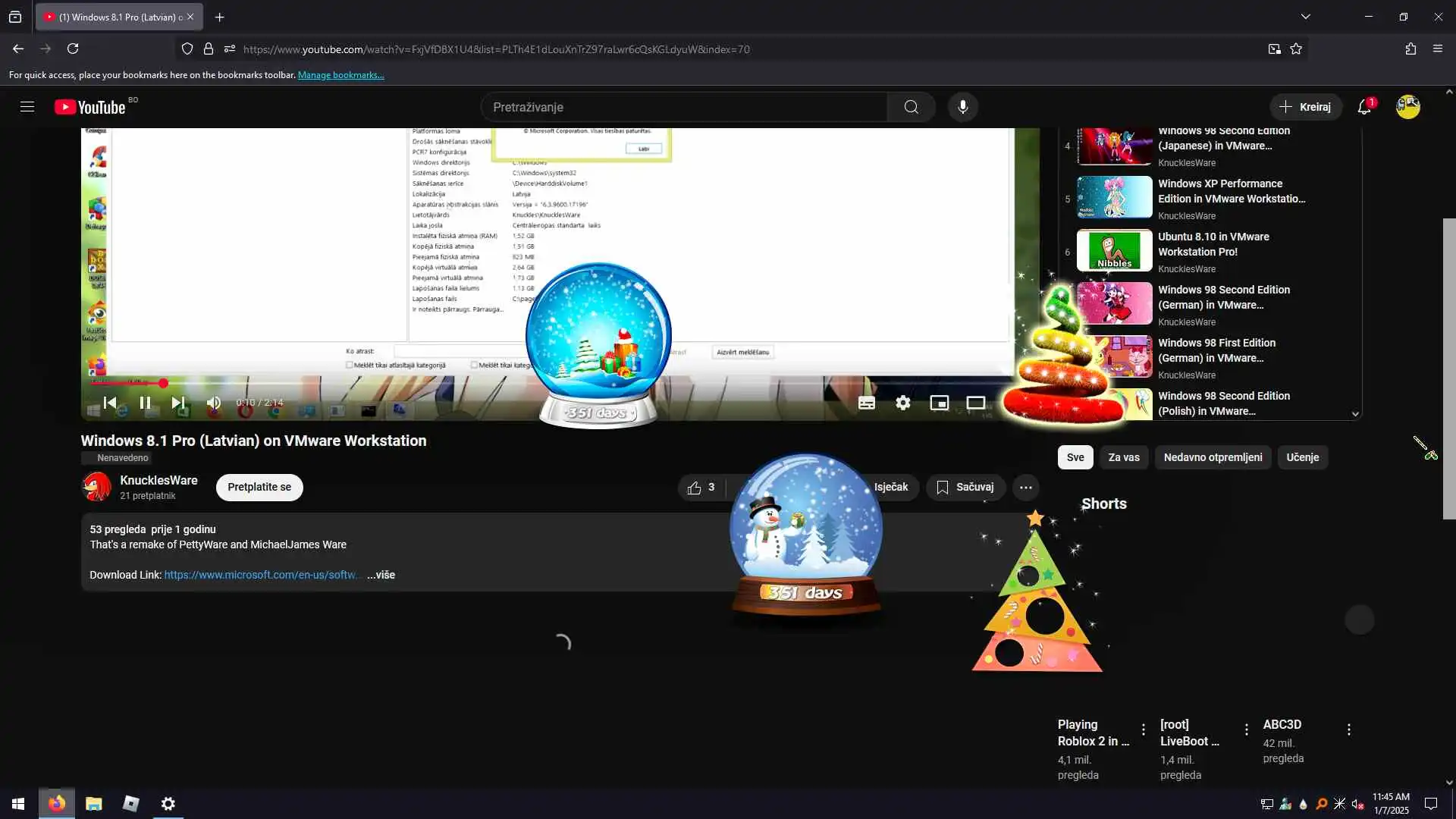
Task: Open more actions three-dot menu
Action: click(x=1025, y=488)
